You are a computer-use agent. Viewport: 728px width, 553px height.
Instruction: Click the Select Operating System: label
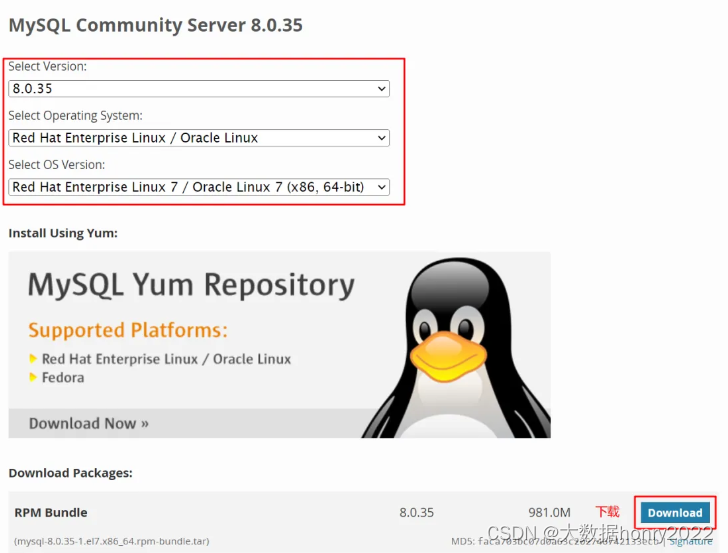pyautogui.click(x=75, y=116)
